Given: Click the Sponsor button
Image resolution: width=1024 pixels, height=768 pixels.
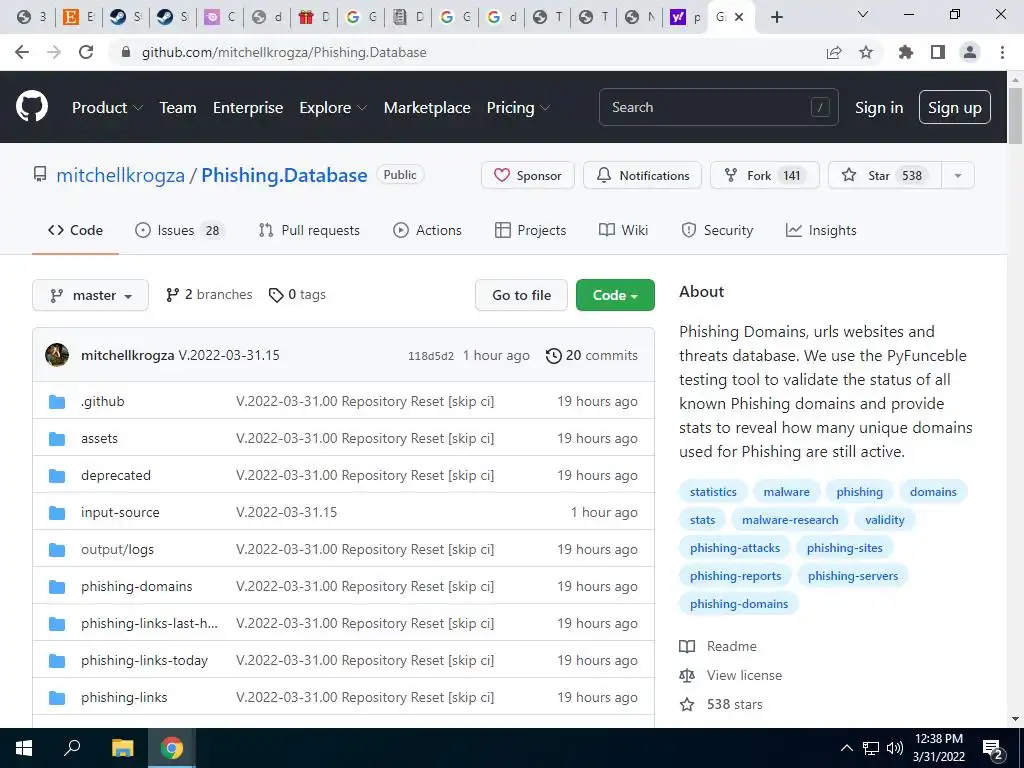Looking at the screenshot, I should [528, 175].
